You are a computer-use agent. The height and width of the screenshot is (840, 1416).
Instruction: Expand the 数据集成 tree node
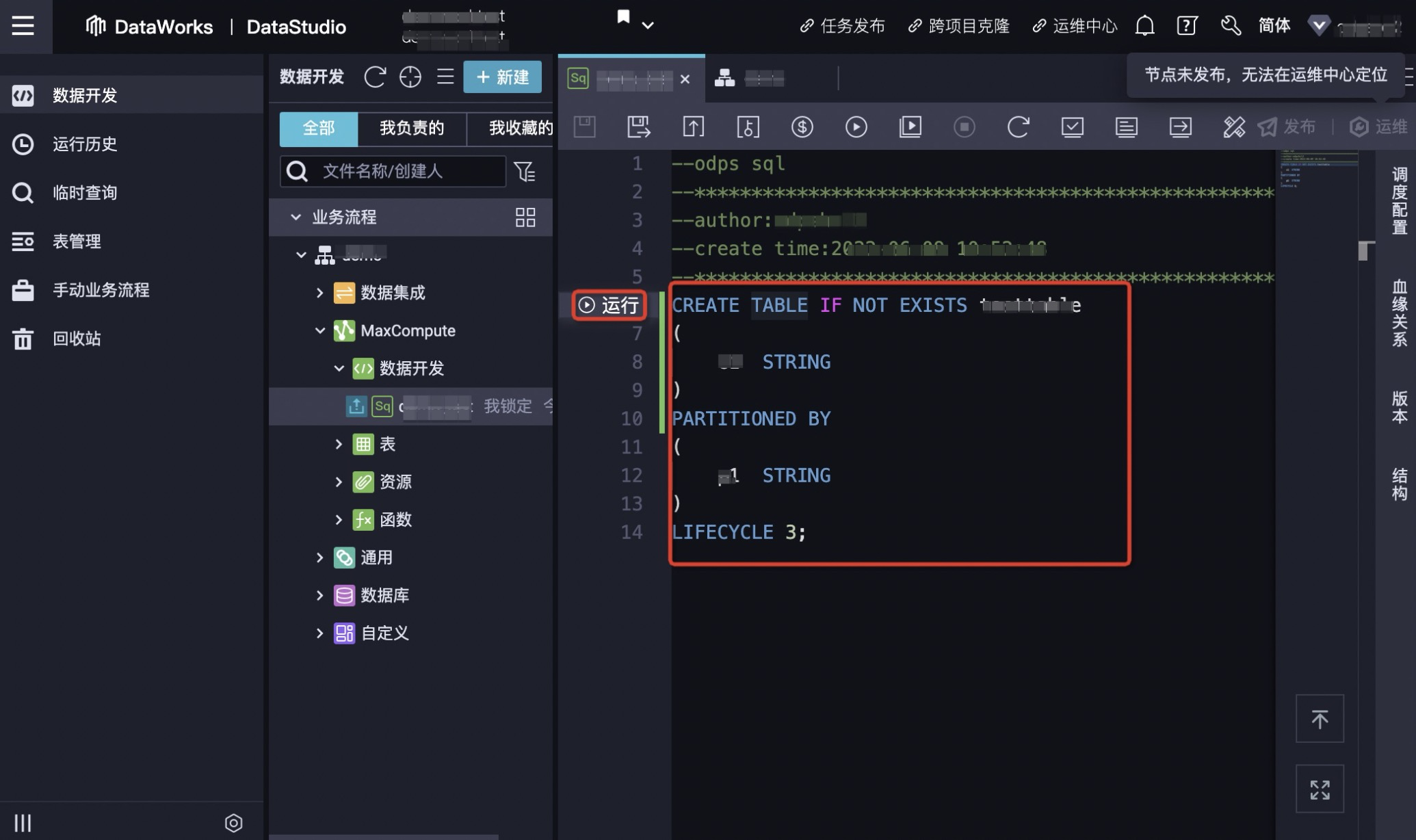click(319, 293)
